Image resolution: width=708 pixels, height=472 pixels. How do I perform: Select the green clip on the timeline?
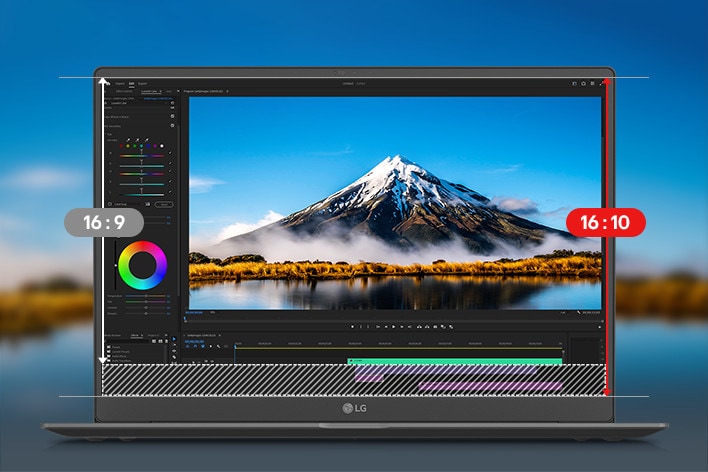pos(455,361)
